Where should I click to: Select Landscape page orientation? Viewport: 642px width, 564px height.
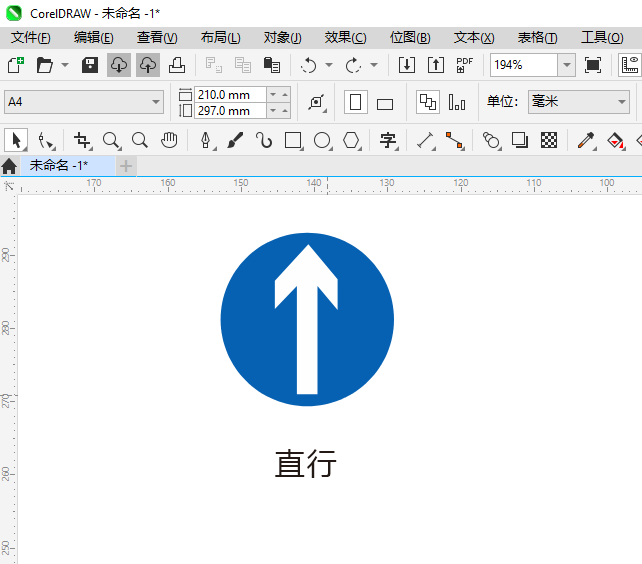[x=385, y=104]
